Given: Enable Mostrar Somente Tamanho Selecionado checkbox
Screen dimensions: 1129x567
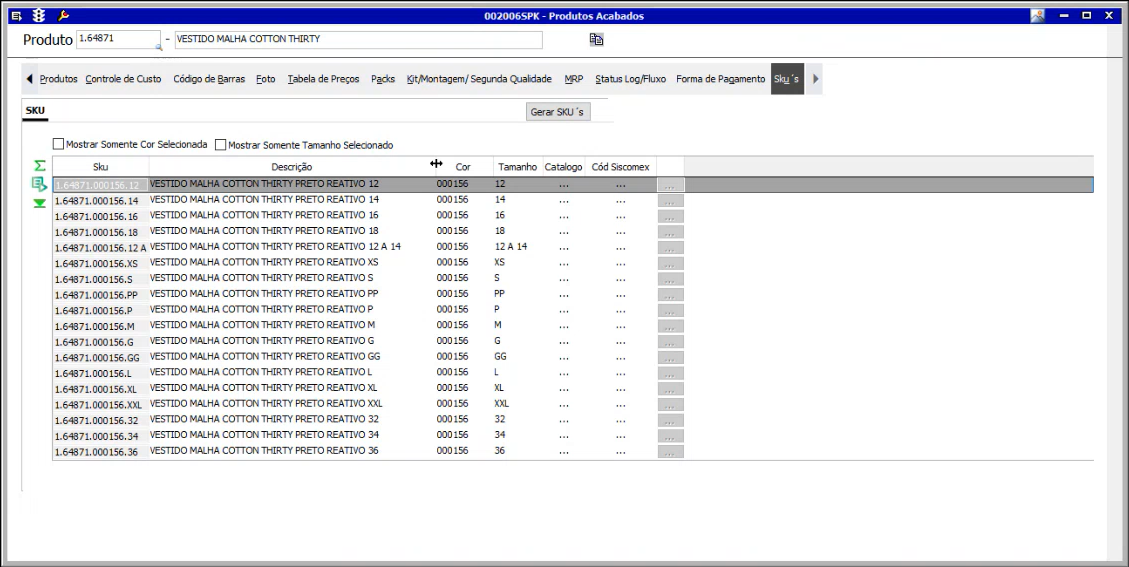Looking at the screenshot, I should (x=220, y=145).
